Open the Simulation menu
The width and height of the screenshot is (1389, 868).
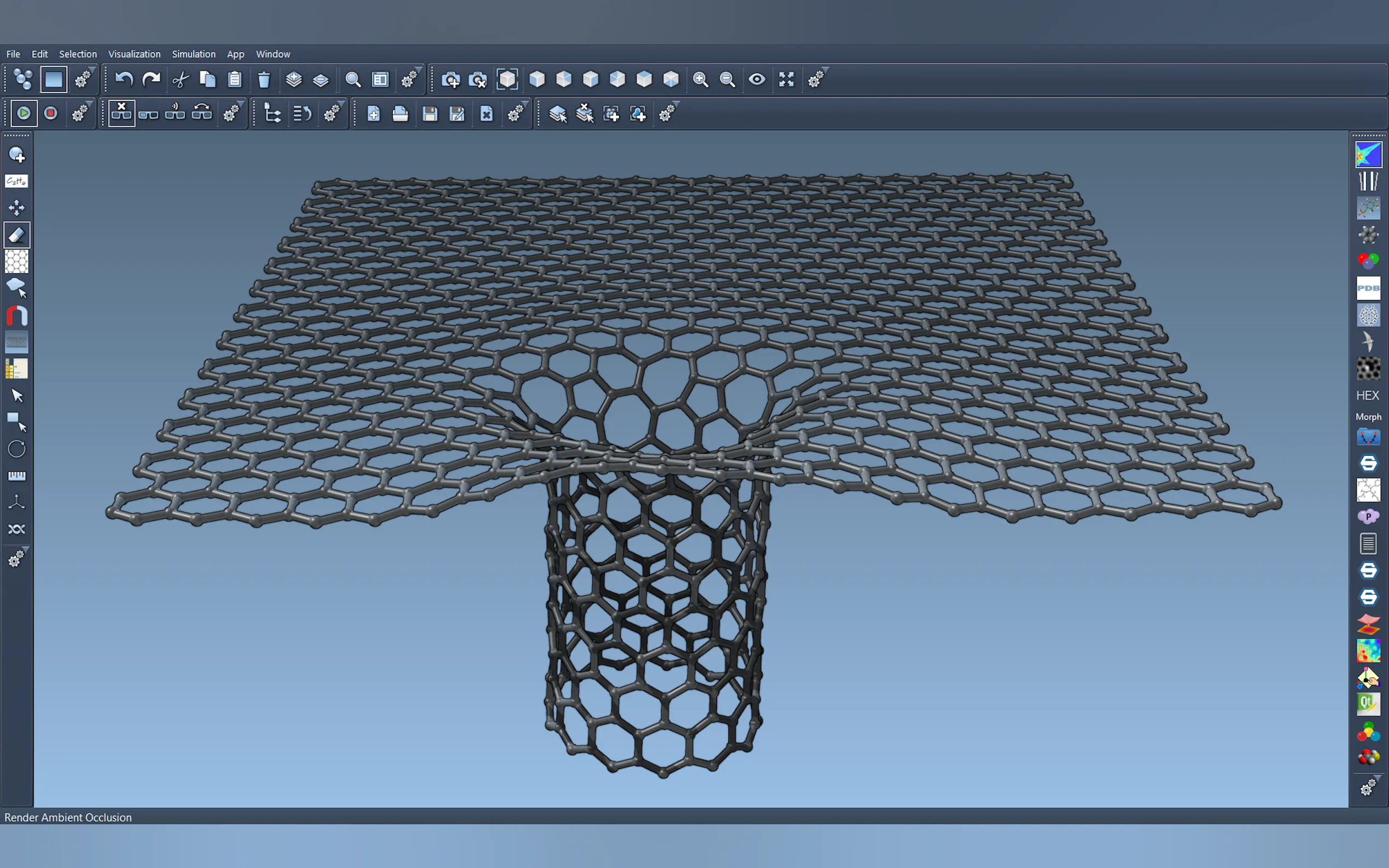click(x=194, y=54)
